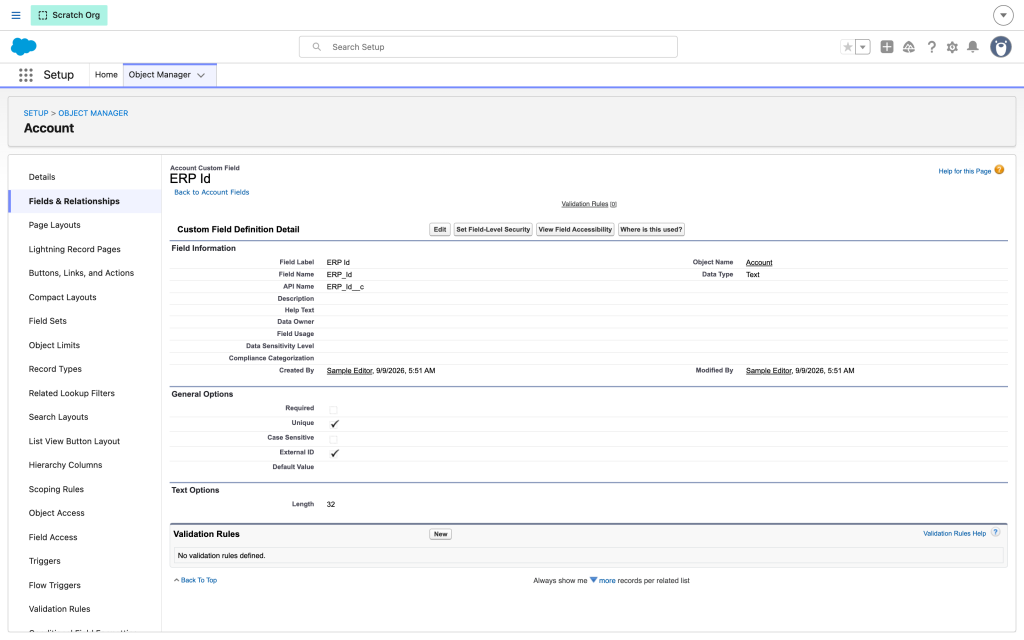The height and width of the screenshot is (640, 1024).
Task: Open the global actions plus icon
Action: (887, 47)
